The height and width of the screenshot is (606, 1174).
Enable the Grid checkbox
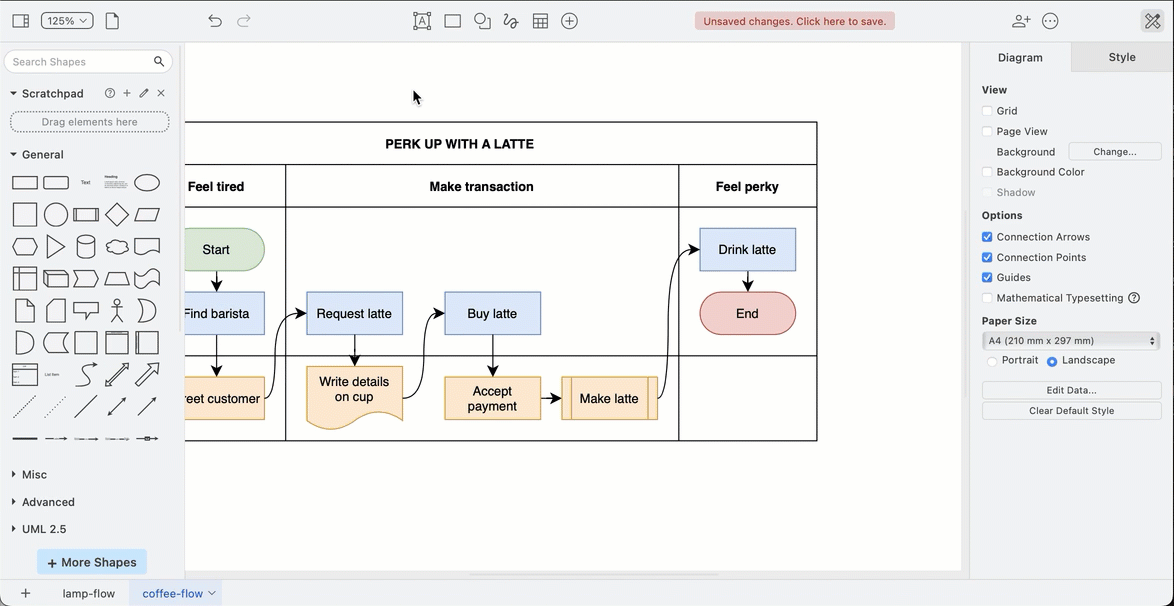pyautogui.click(x=987, y=110)
